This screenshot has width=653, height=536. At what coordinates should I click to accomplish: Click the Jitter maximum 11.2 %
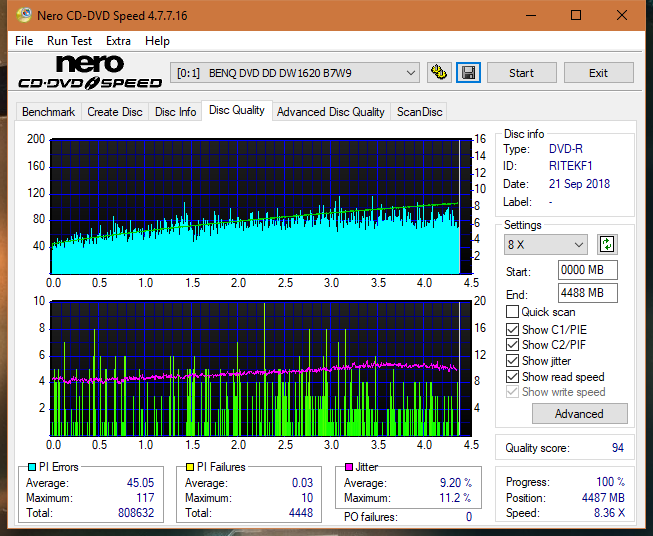(x=456, y=498)
